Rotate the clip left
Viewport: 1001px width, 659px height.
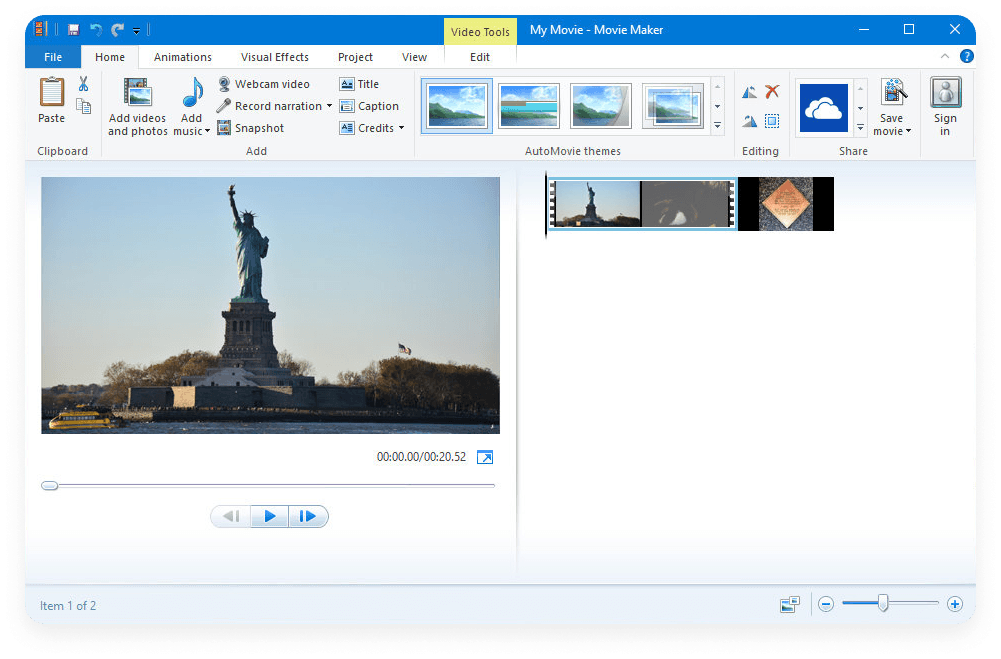(x=748, y=91)
